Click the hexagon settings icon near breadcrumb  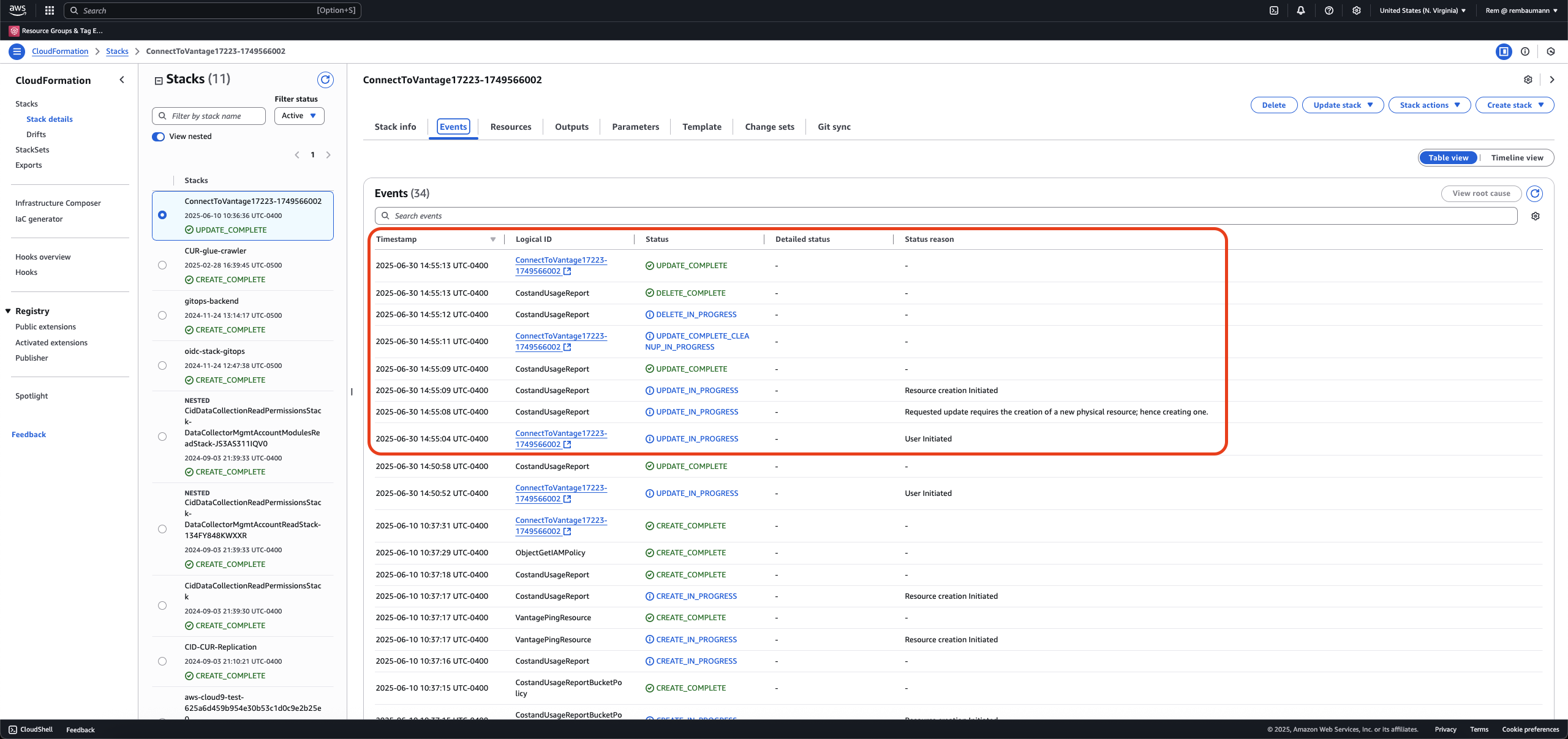coord(1551,51)
